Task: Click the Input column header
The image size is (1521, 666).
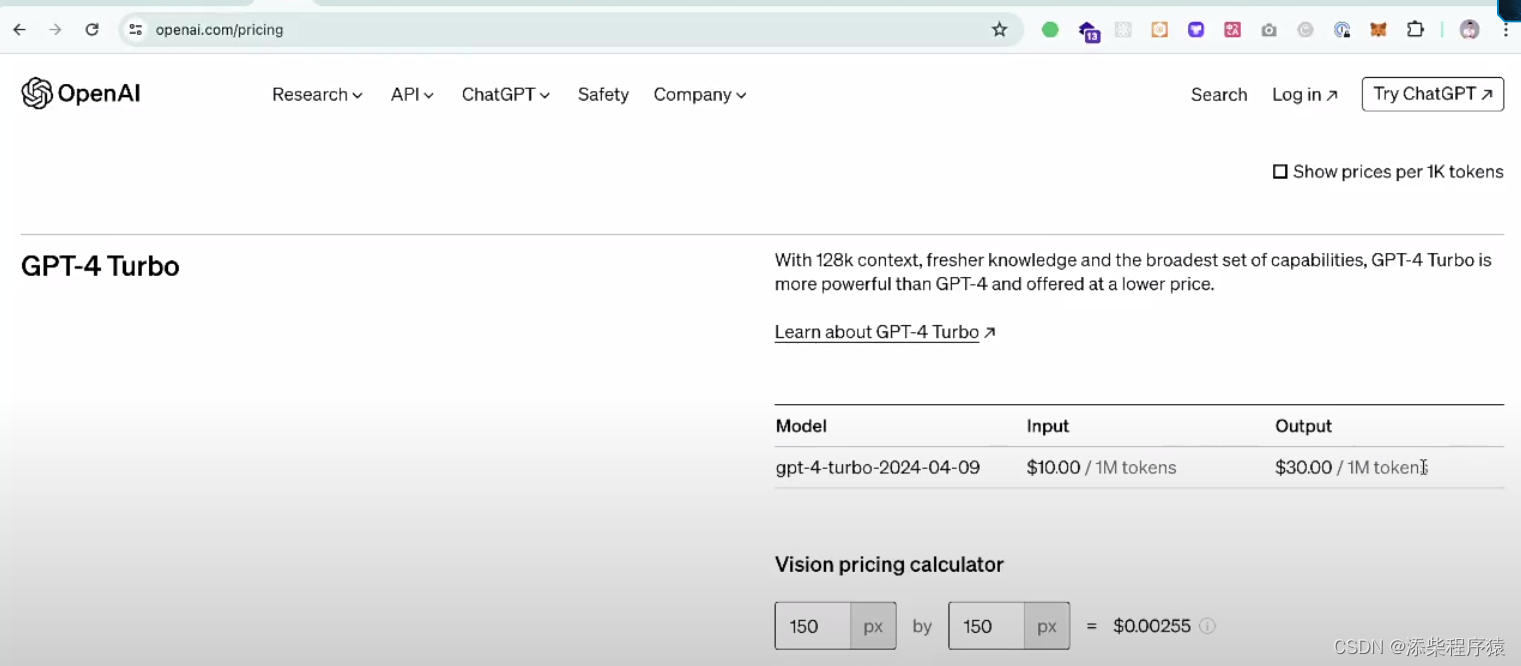Action: coord(1048,426)
